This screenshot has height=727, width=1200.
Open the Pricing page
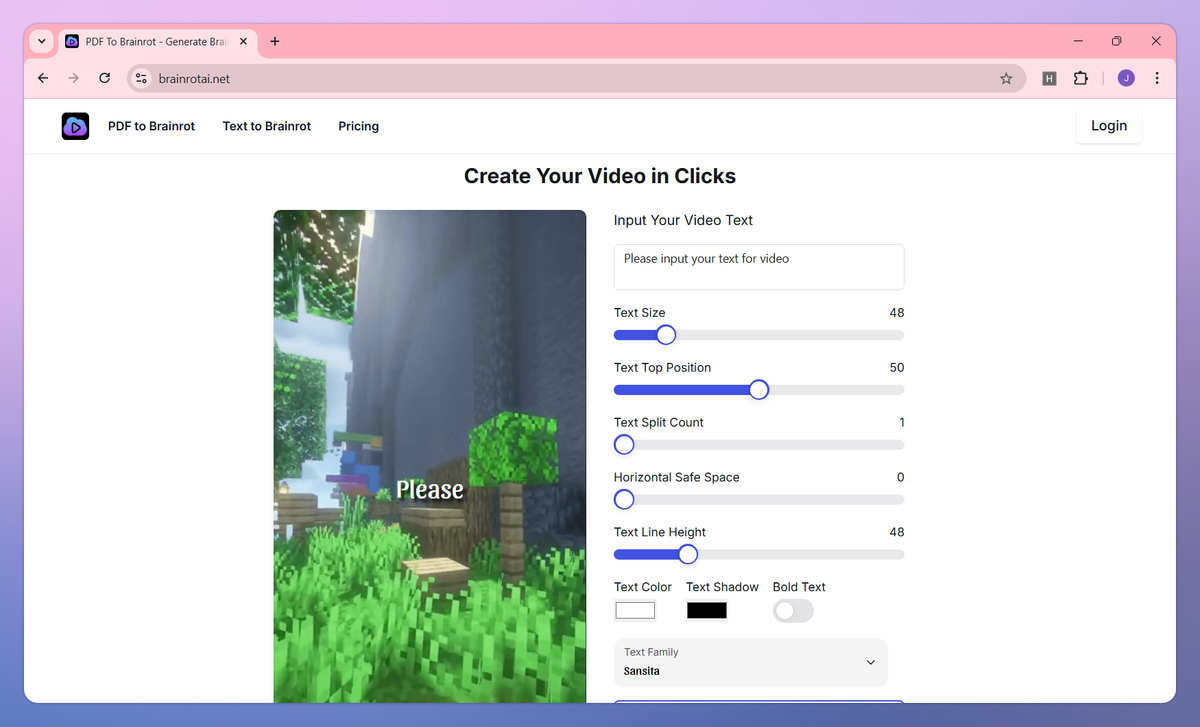tap(358, 126)
